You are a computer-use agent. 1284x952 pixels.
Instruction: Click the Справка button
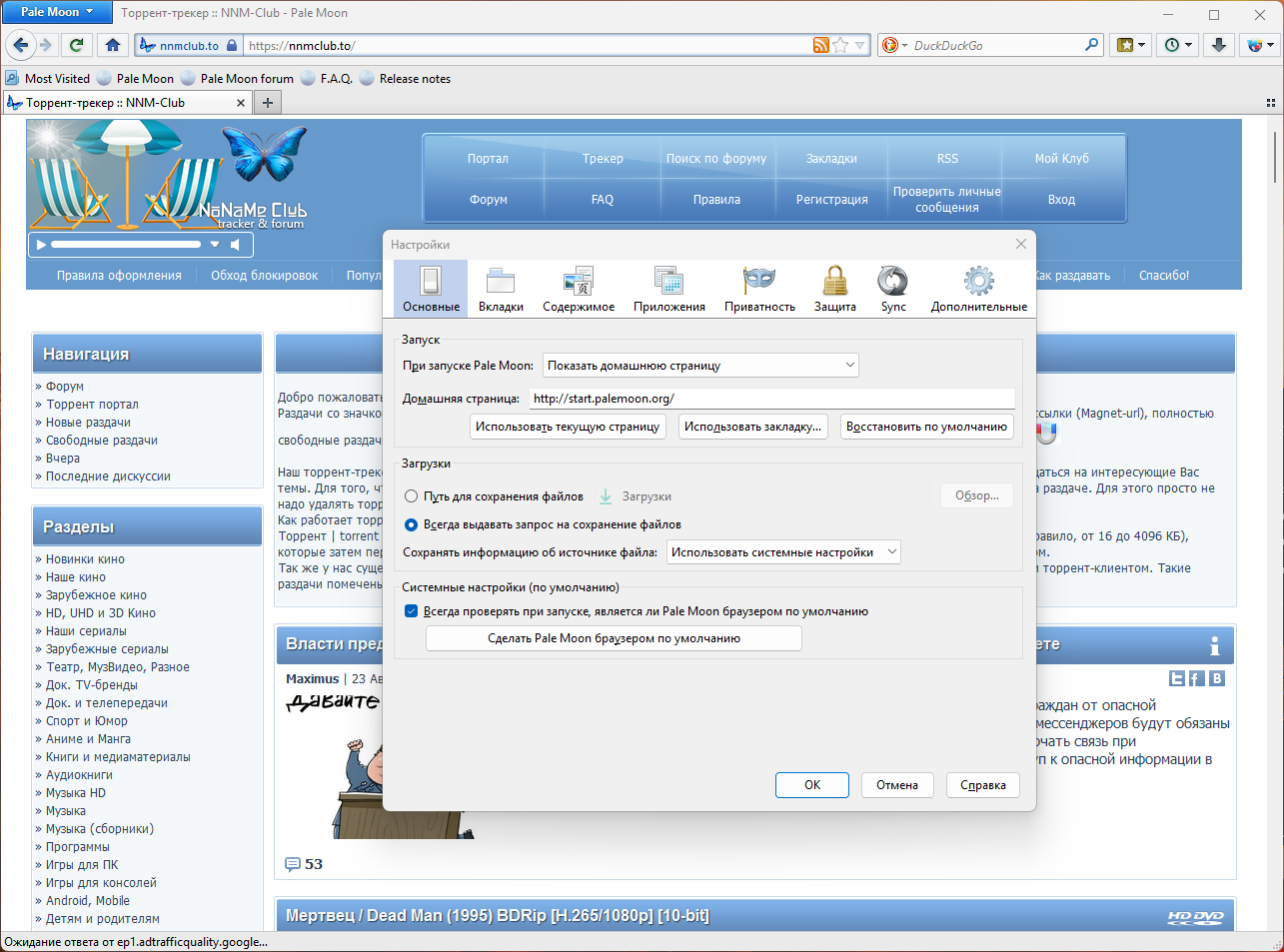tap(983, 785)
